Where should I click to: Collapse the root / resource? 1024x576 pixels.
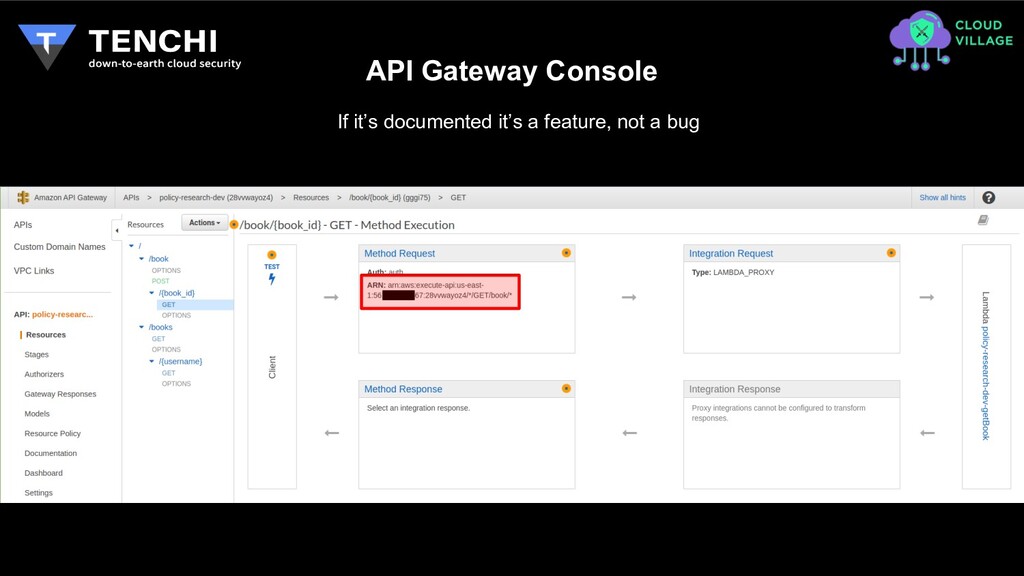click(131, 246)
